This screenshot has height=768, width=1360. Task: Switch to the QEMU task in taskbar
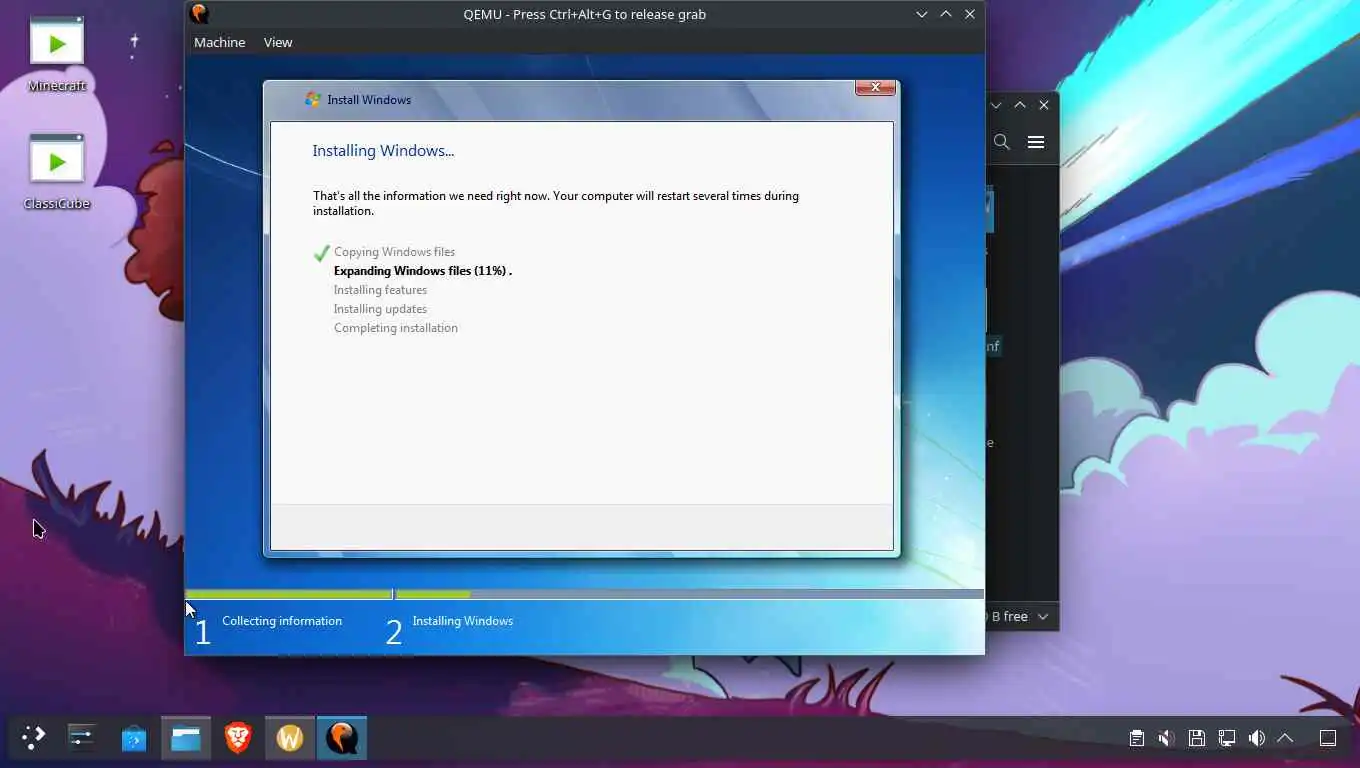click(342, 738)
